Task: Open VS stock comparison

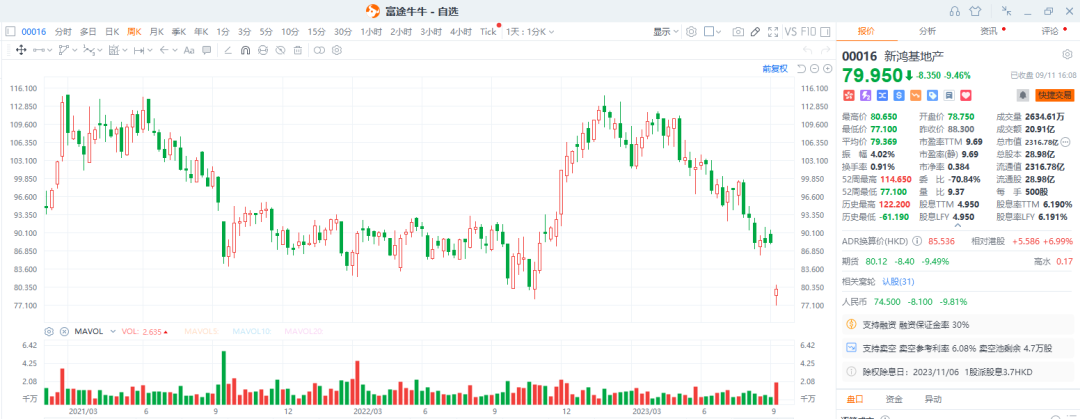Action: pyautogui.click(x=790, y=31)
